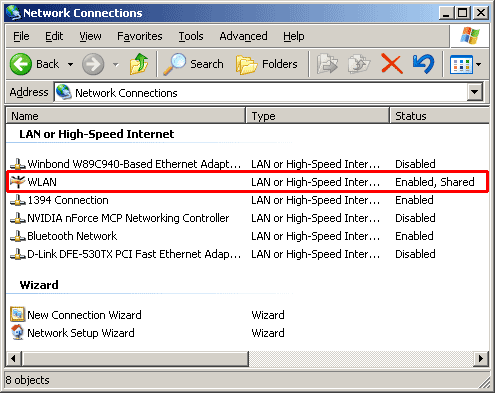Click the 'Disabled' status of Winbond adapter
Viewport: 495px width, 393px height.
(415, 164)
